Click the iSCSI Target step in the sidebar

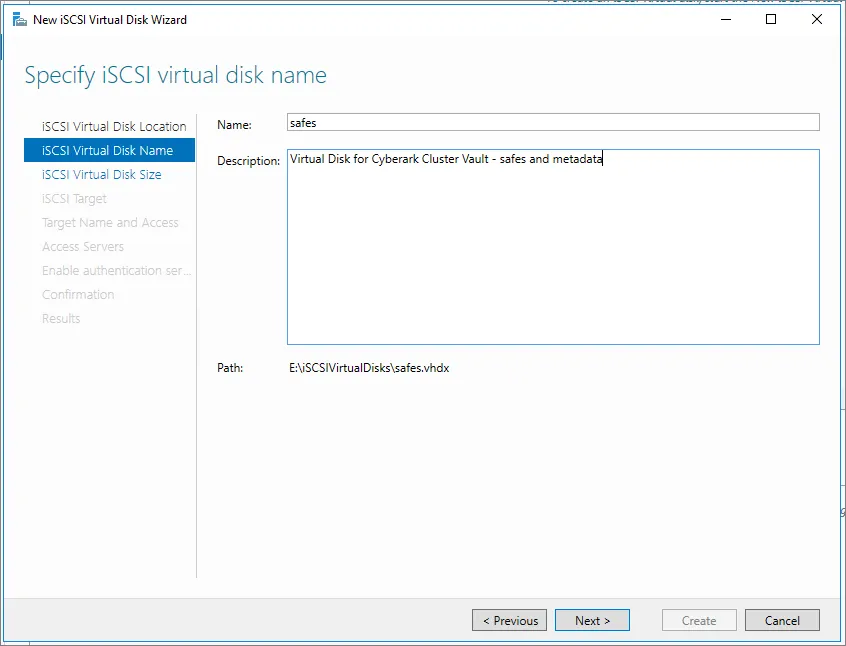point(74,199)
